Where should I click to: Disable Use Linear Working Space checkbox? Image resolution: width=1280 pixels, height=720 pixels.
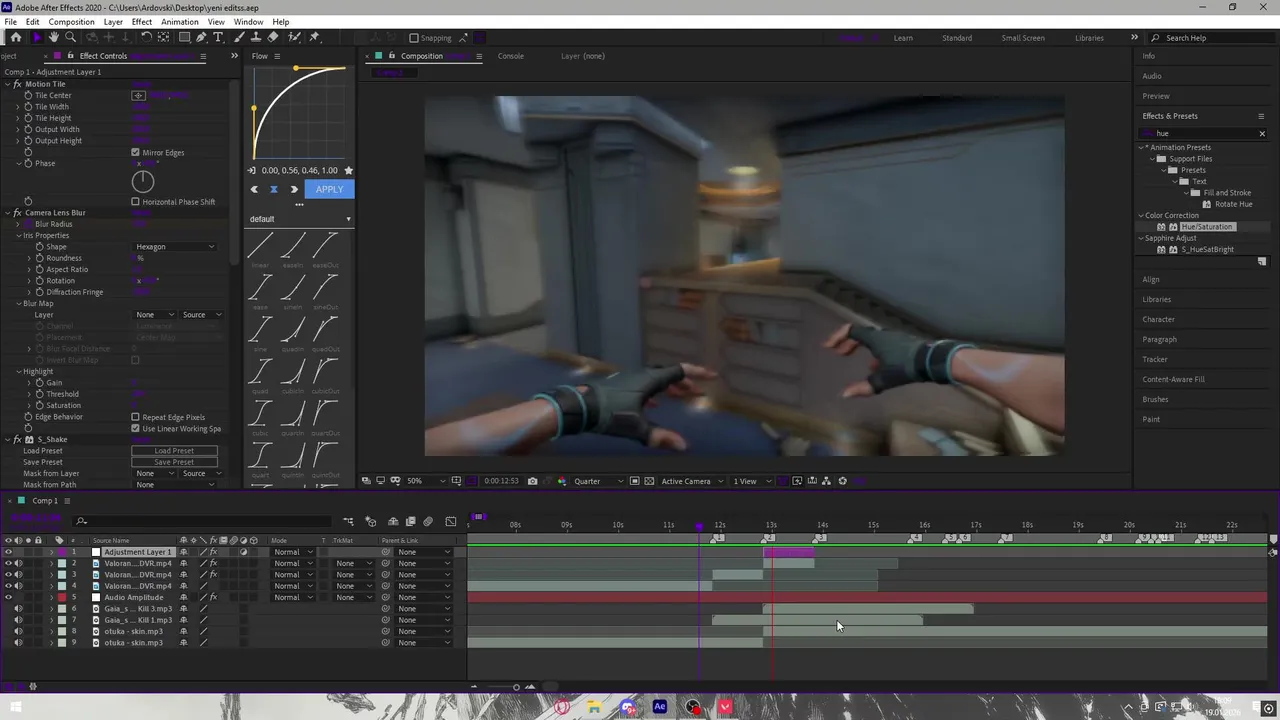pyautogui.click(x=135, y=428)
